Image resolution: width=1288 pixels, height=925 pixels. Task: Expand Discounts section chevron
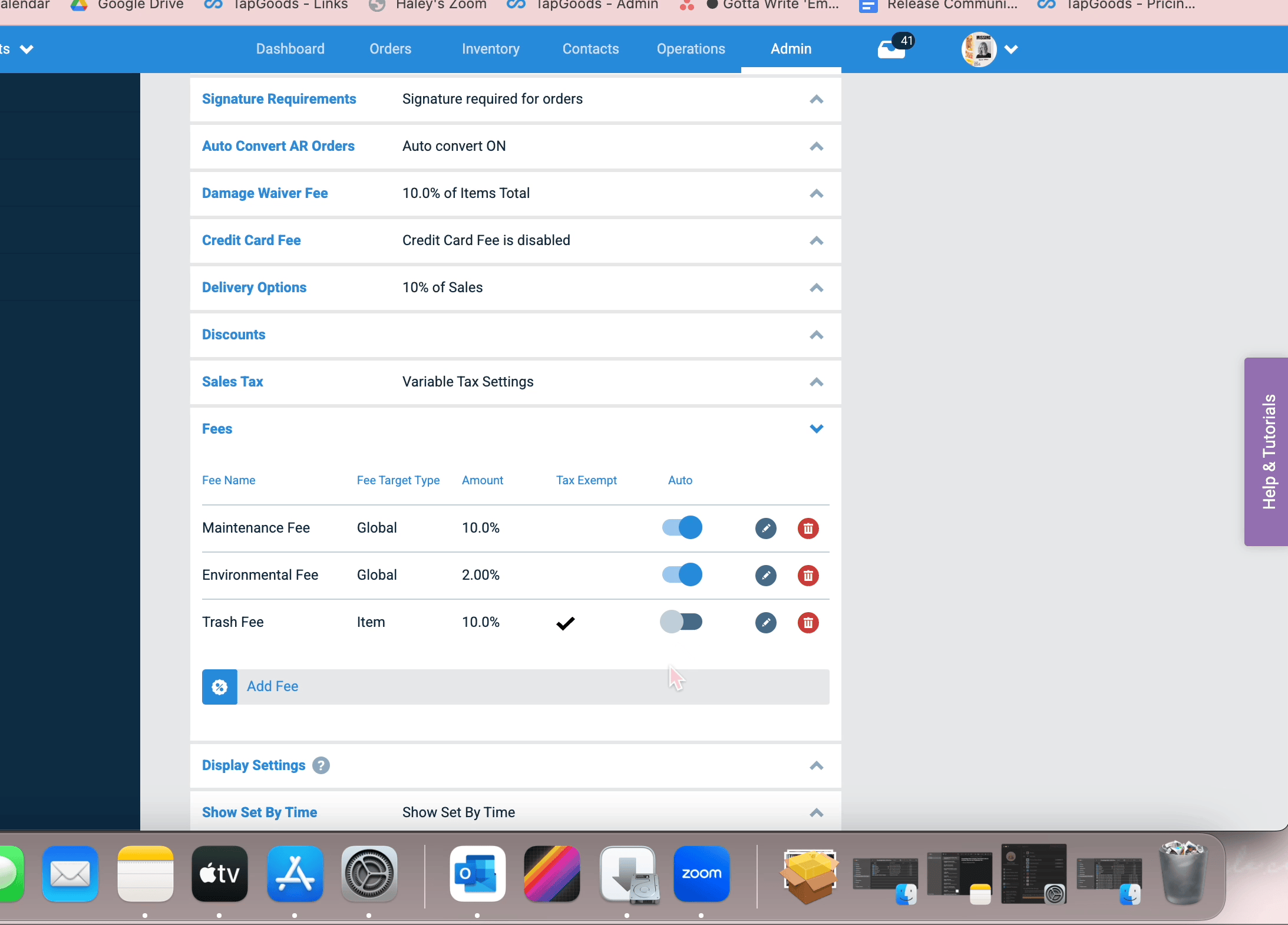click(816, 335)
